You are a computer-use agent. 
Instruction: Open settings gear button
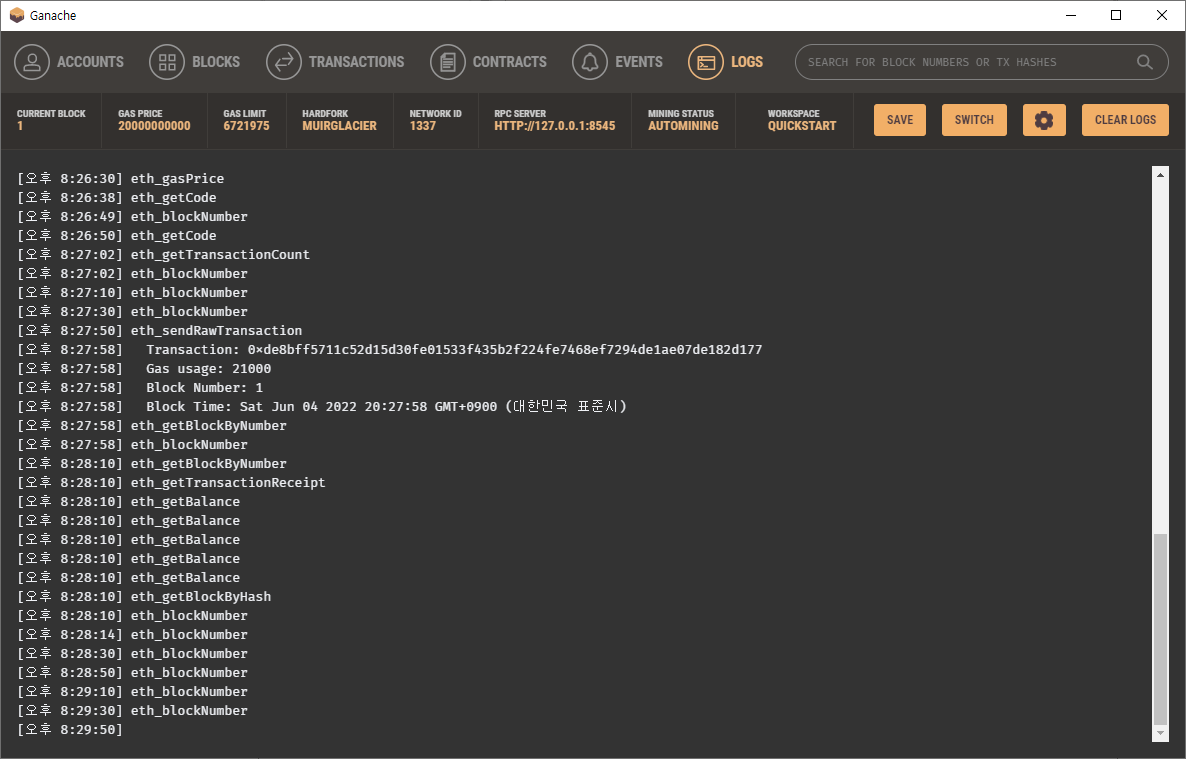pyautogui.click(x=1044, y=120)
